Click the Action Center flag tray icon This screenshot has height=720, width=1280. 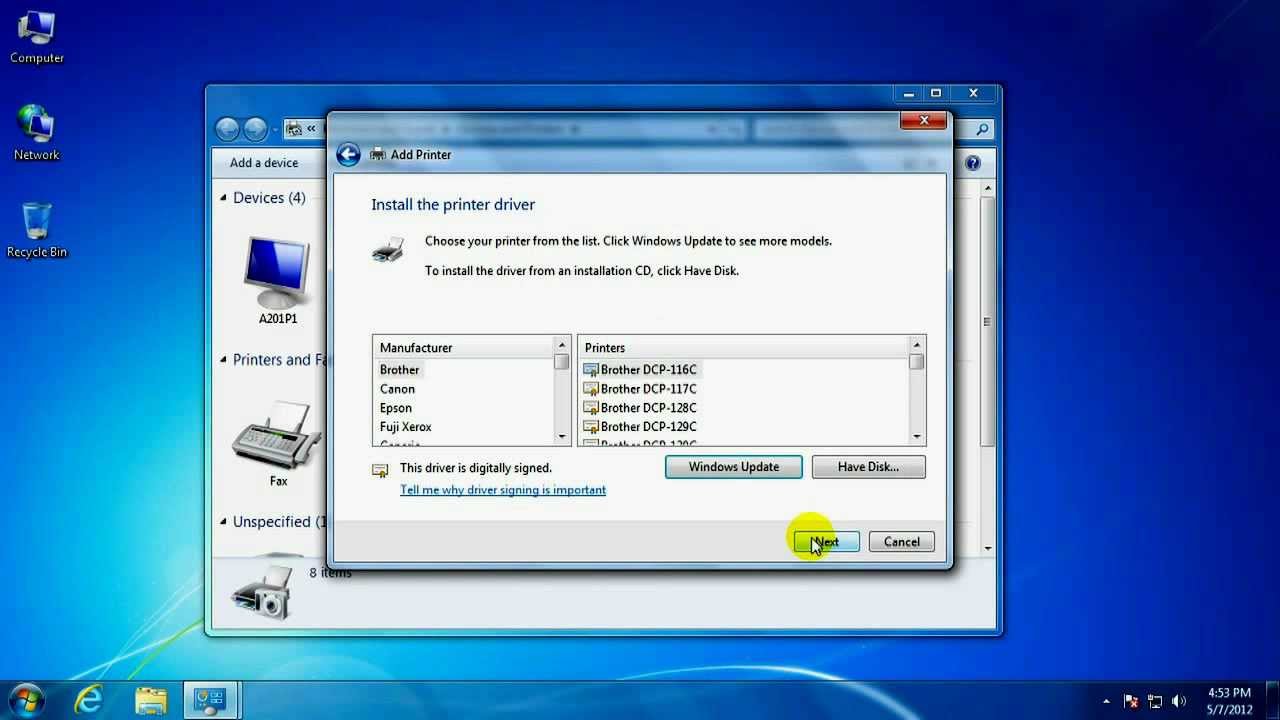[1132, 701]
